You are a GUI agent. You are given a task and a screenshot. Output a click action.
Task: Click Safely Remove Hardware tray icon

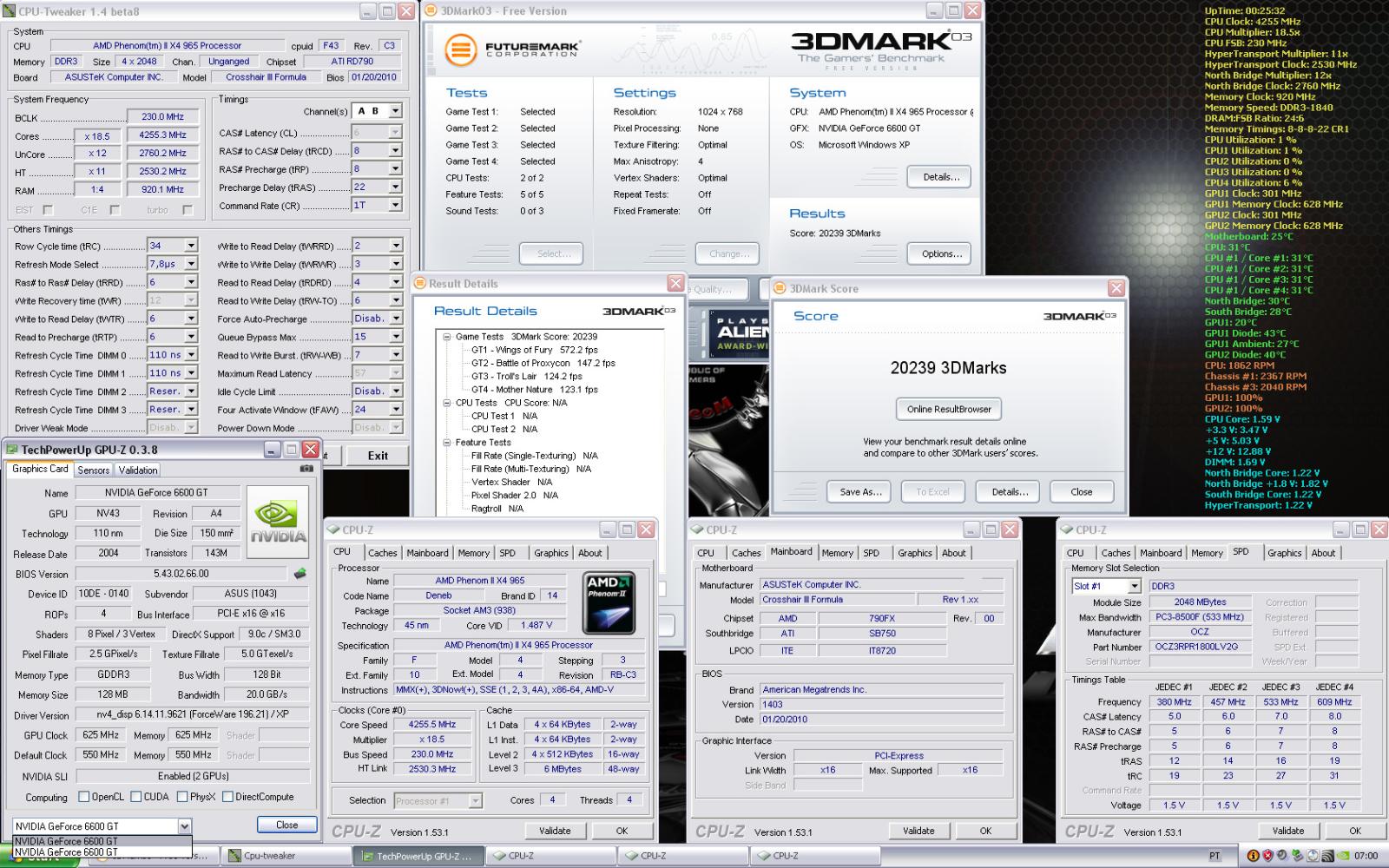[1297, 856]
